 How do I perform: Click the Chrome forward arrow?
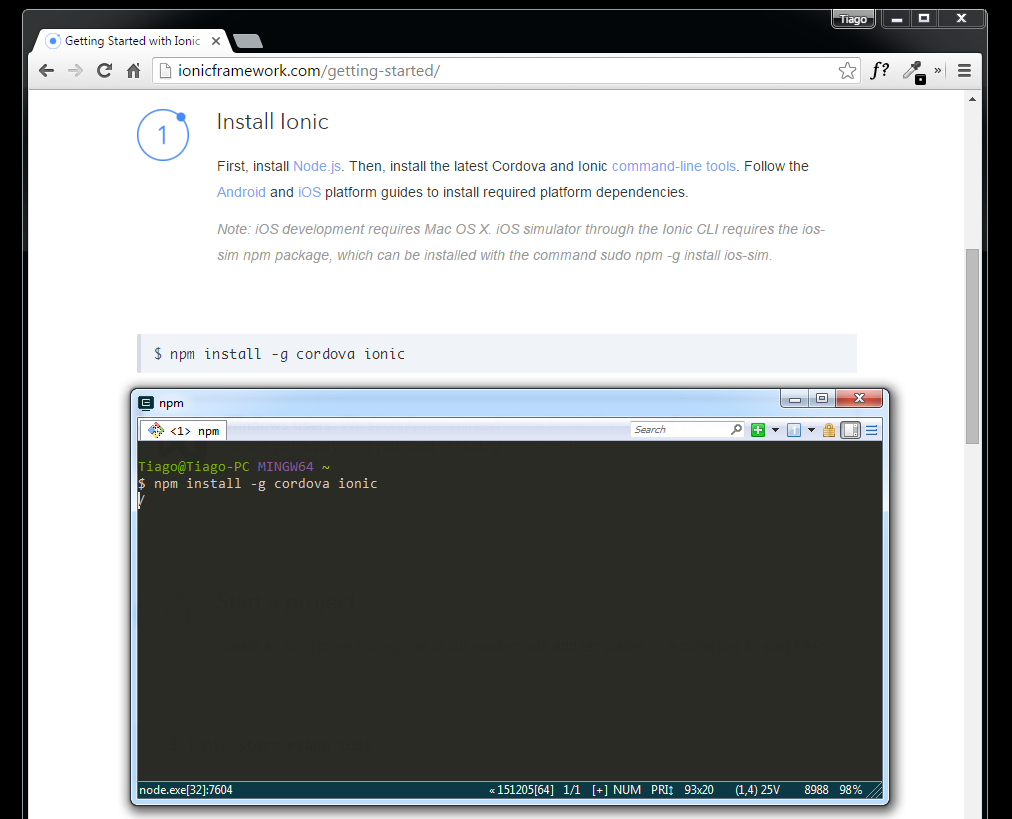76,70
